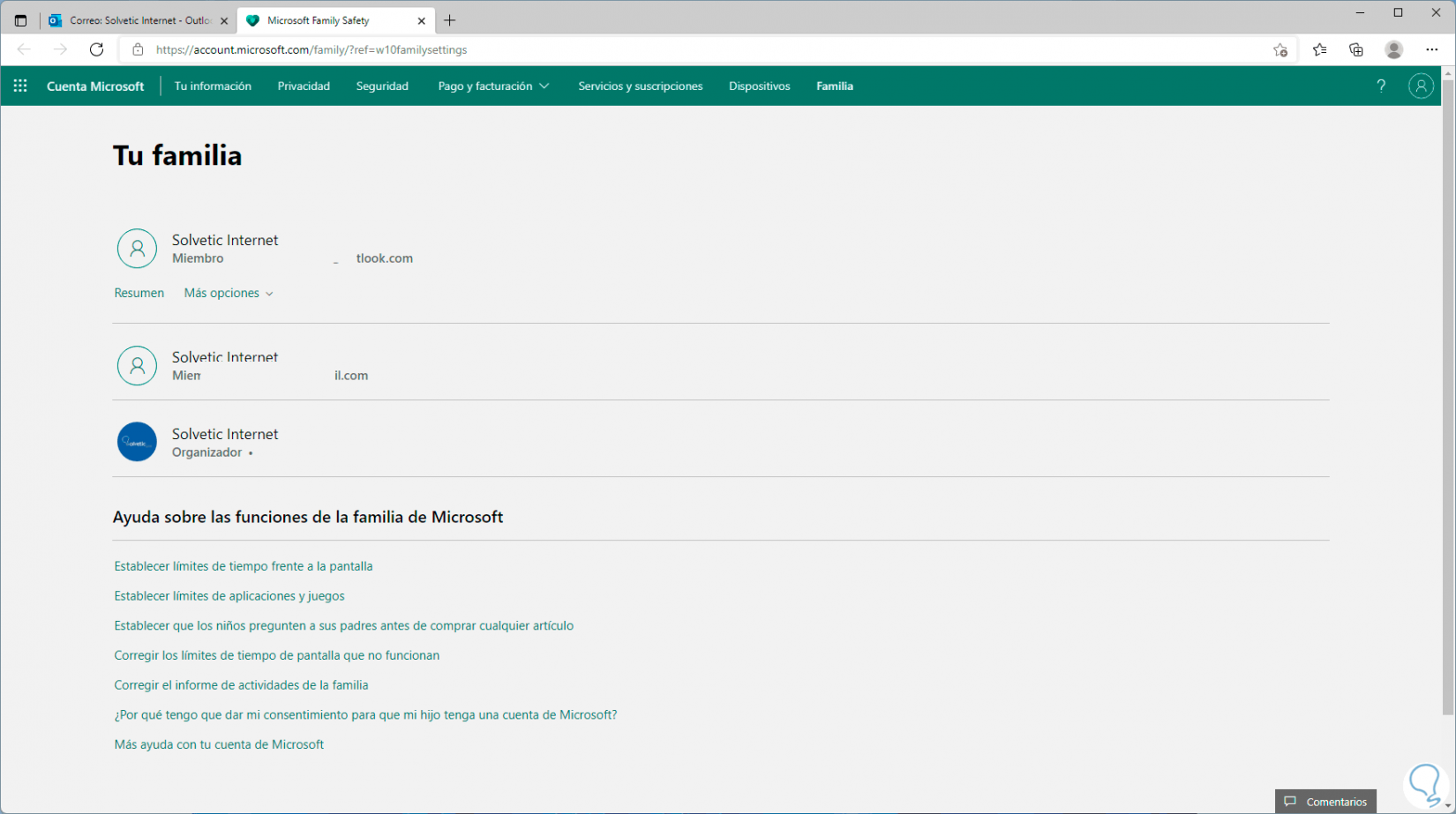The height and width of the screenshot is (814, 1456).
Task: Click the browser forward arrow
Action: point(60,49)
